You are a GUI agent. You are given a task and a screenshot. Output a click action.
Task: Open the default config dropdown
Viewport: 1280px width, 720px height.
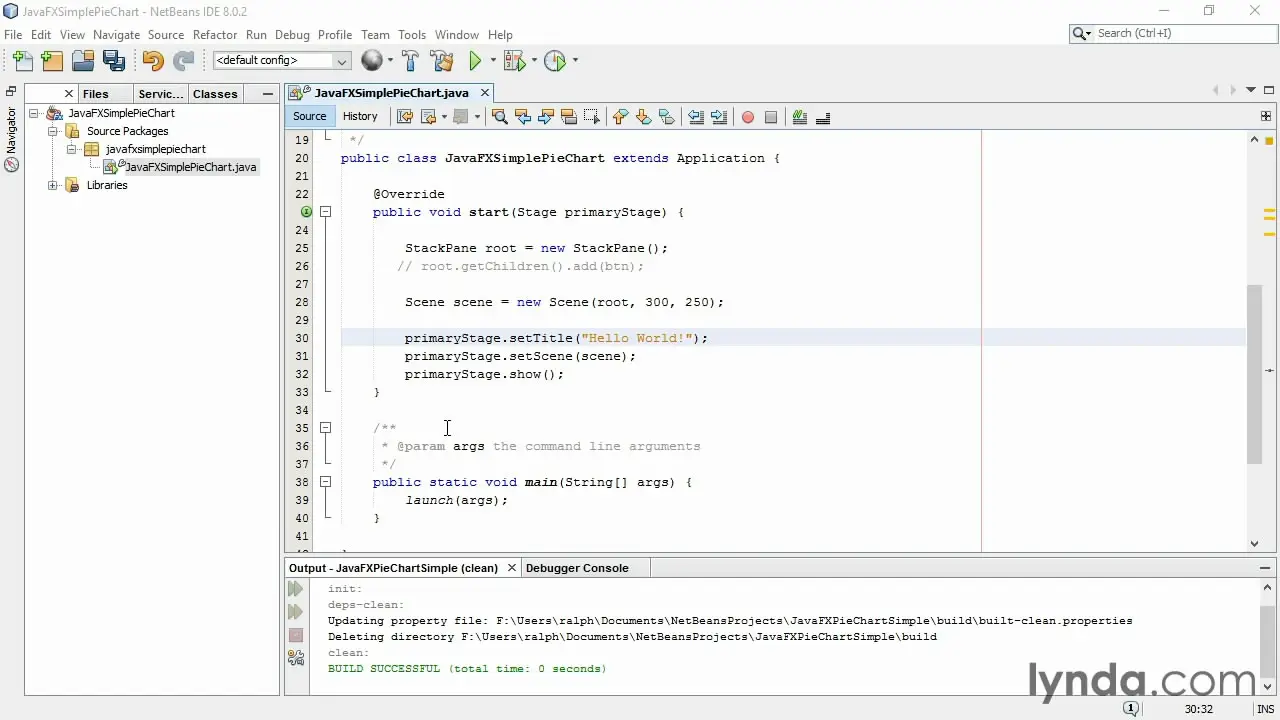coord(341,60)
